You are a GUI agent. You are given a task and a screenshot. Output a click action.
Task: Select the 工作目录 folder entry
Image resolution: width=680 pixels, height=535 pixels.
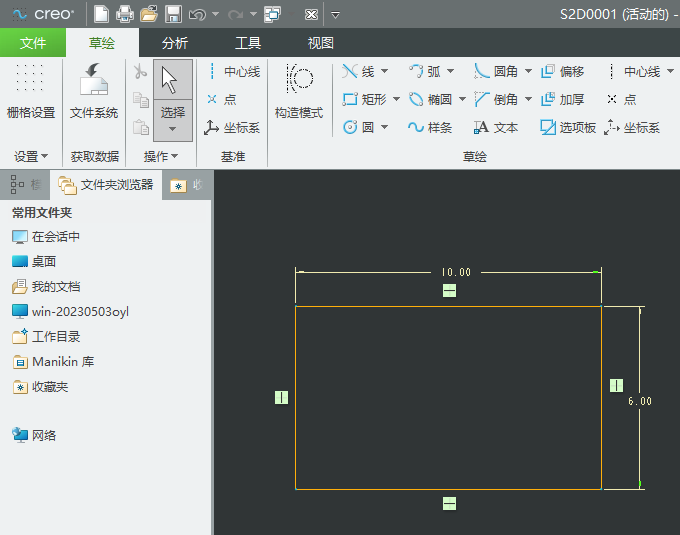(55, 336)
